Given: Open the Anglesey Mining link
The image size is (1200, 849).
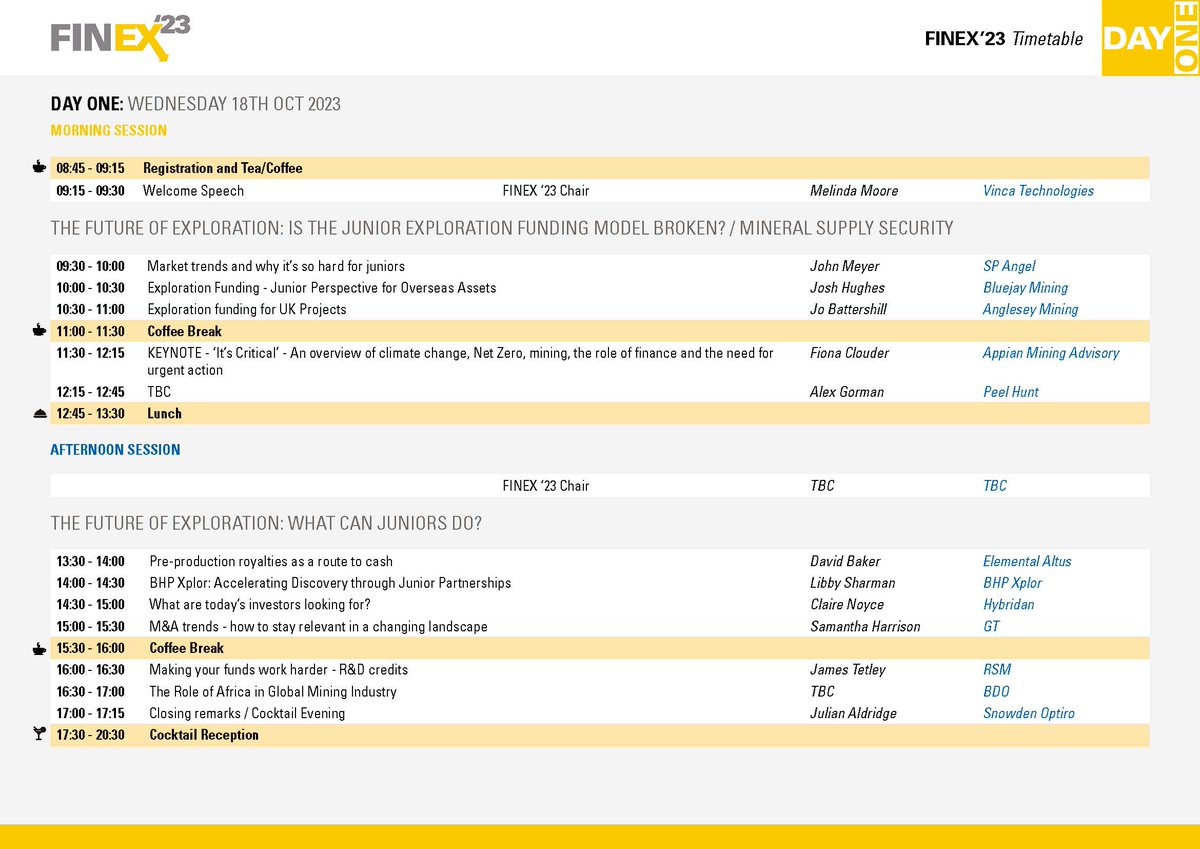Looking at the screenshot, I should [x=1030, y=310].
